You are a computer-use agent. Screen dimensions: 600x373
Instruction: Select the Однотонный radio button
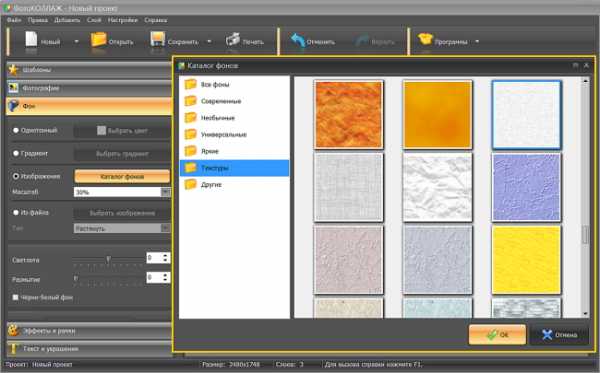(16, 130)
